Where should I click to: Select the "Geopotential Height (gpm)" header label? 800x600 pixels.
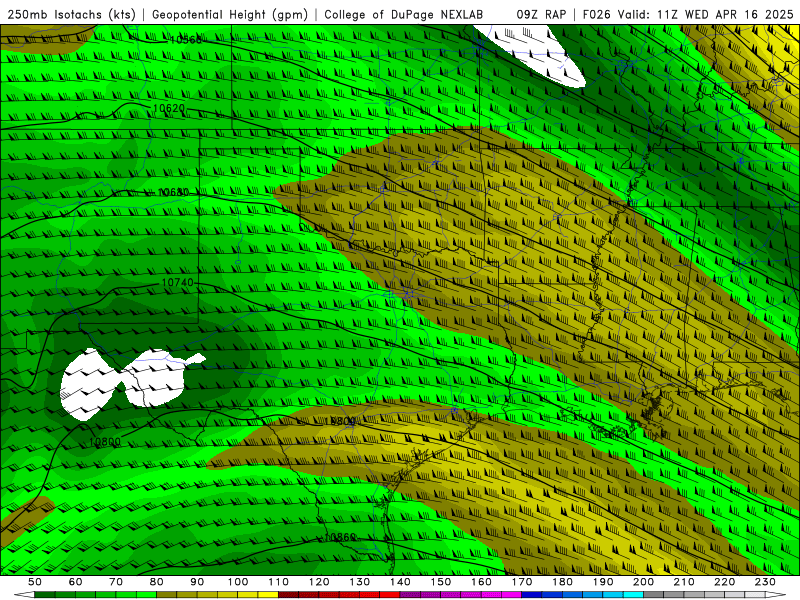[x=230, y=14]
